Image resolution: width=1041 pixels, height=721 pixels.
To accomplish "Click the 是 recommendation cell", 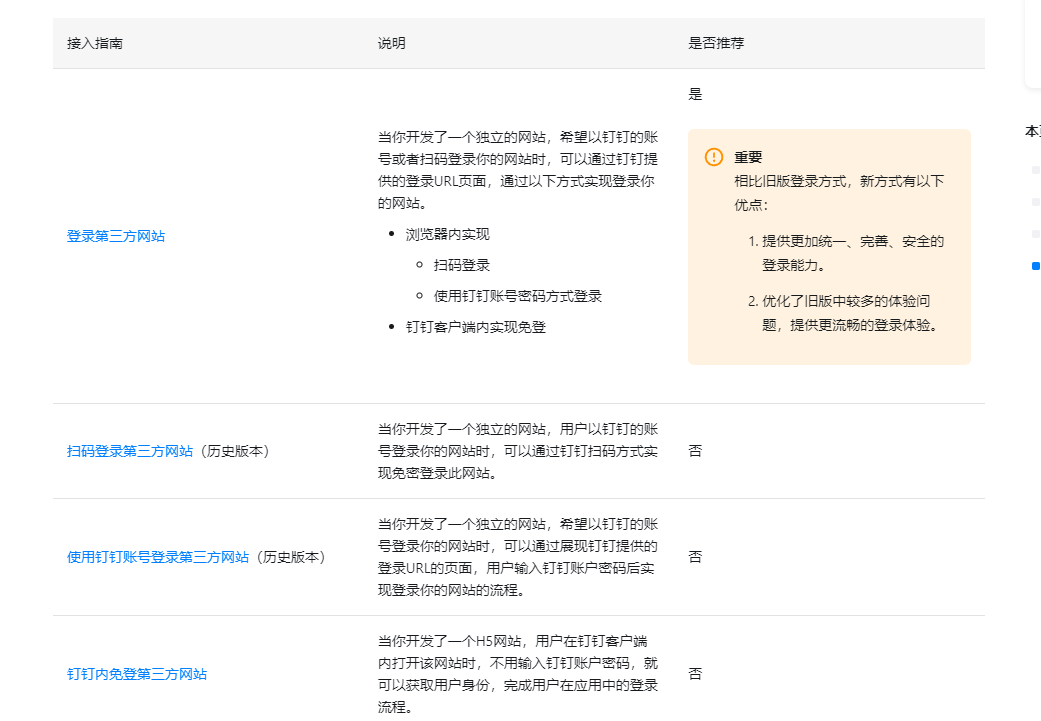I will click(695, 94).
